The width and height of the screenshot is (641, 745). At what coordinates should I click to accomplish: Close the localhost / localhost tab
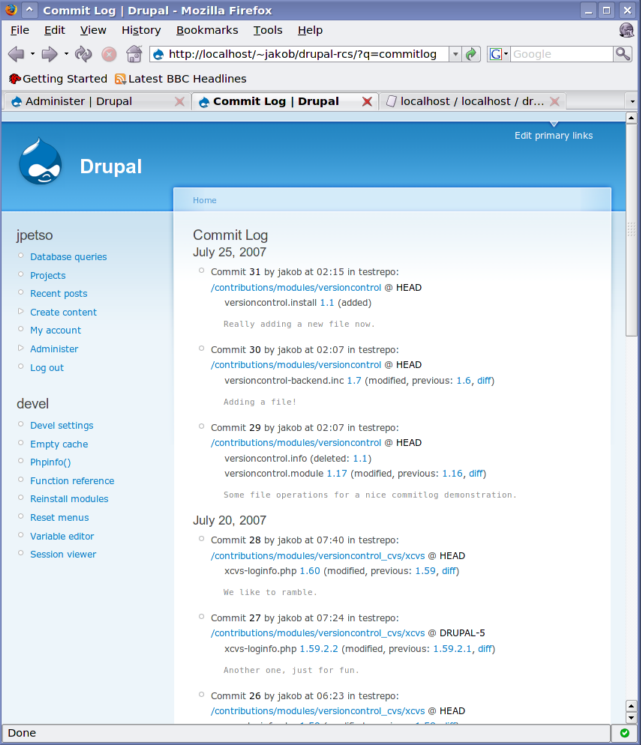[x=555, y=101]
